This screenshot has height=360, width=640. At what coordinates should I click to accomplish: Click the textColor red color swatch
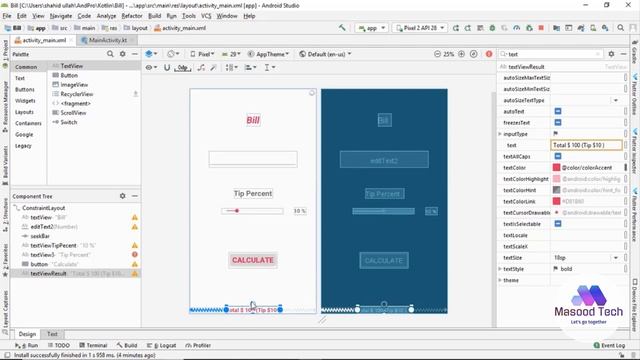pos(556,167)
